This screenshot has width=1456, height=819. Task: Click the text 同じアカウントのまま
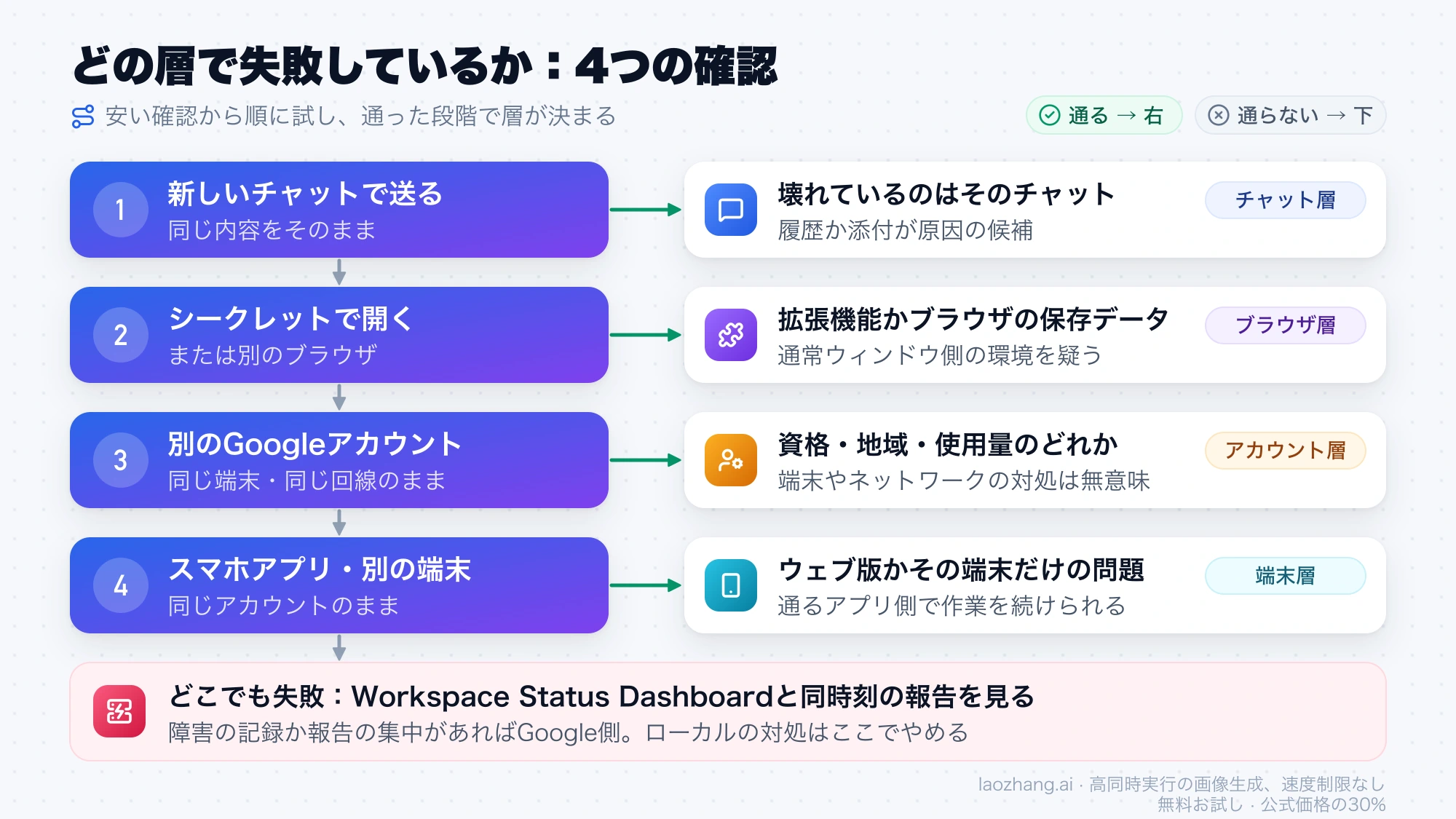pos(283,606)
